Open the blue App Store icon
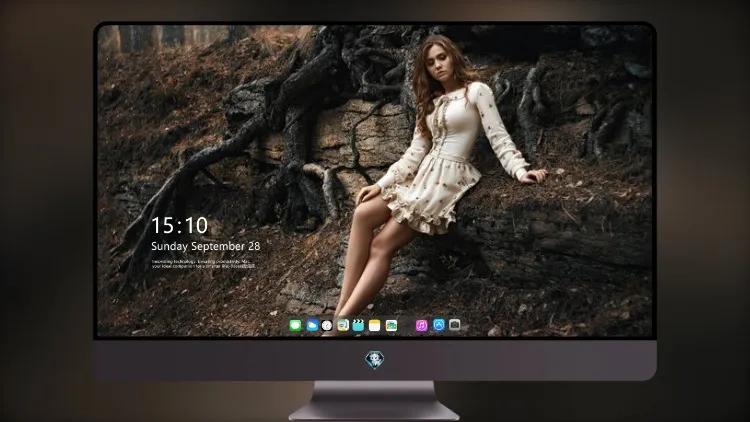 439,325
